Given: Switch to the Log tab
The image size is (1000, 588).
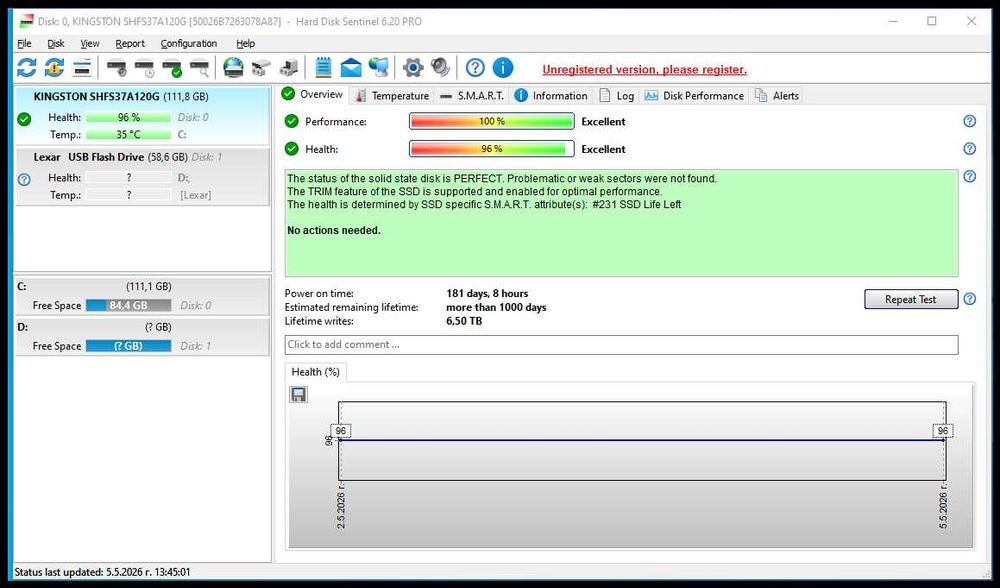Looking at the screenshot, I should [x=617, y=96].
